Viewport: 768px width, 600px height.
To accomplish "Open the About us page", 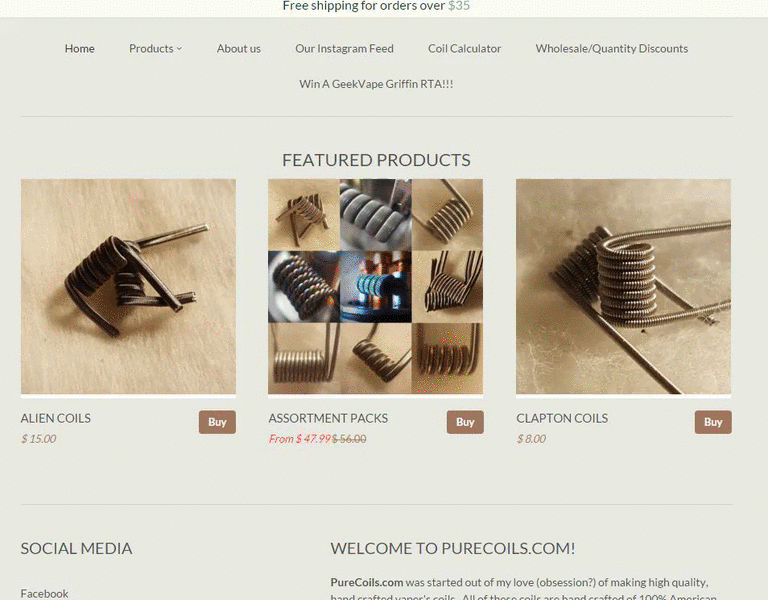I will (239, 48).
